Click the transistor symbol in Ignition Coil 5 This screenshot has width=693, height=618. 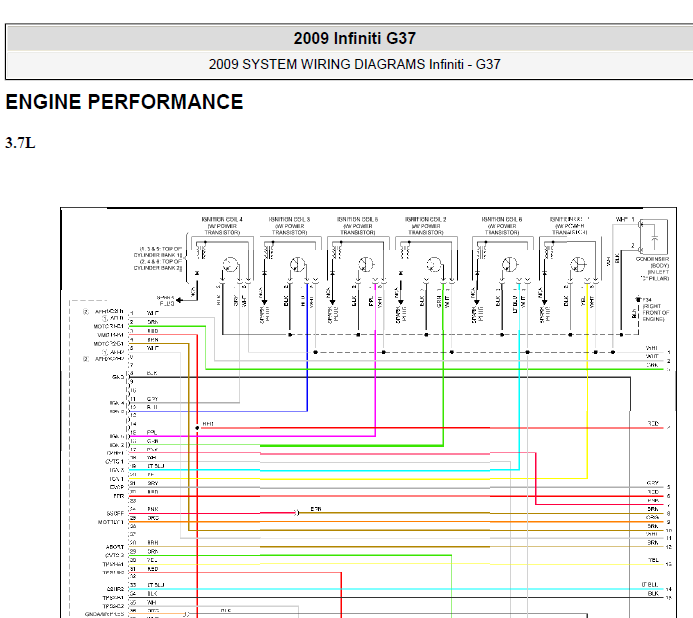(366, 265)
